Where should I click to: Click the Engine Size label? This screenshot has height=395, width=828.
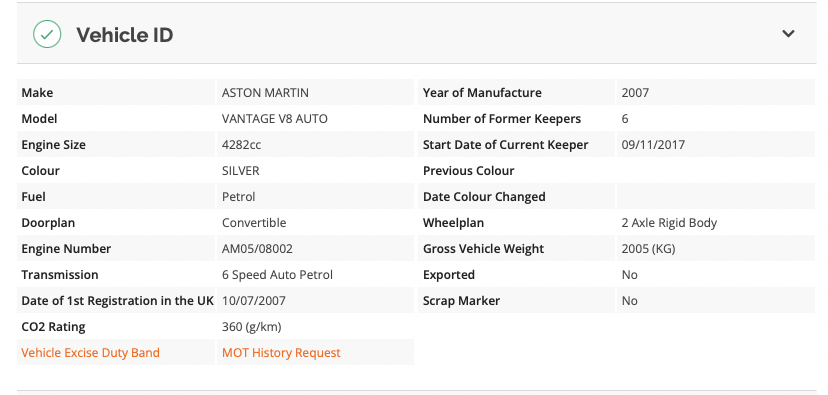tap(53, 145)
